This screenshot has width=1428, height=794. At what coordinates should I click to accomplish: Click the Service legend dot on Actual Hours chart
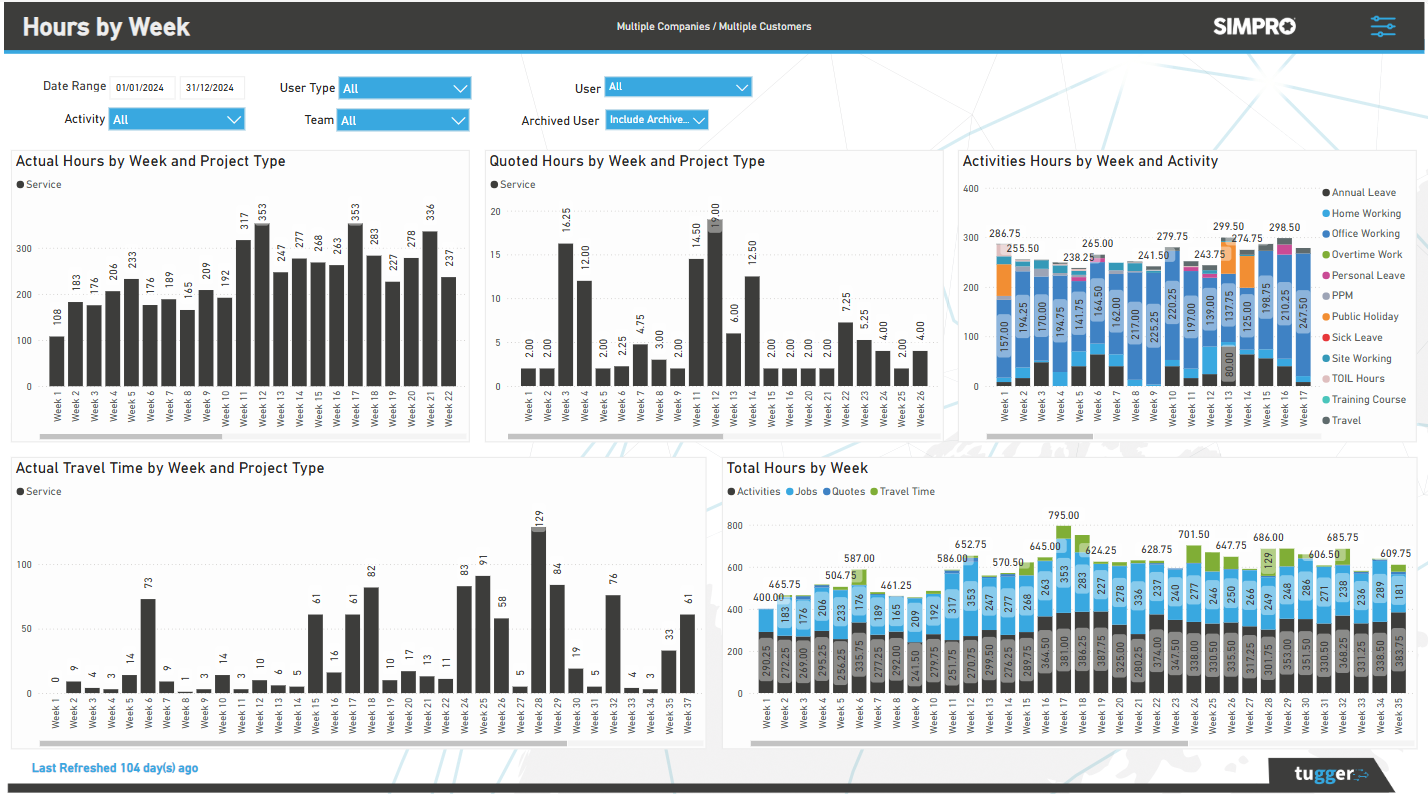coord(22,184)
